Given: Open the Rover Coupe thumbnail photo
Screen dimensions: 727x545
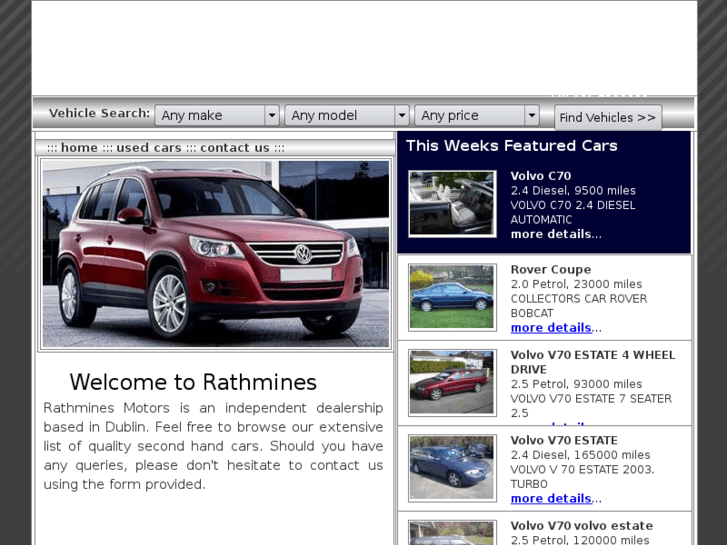Looking at the screenshot, I should [452, 297].
